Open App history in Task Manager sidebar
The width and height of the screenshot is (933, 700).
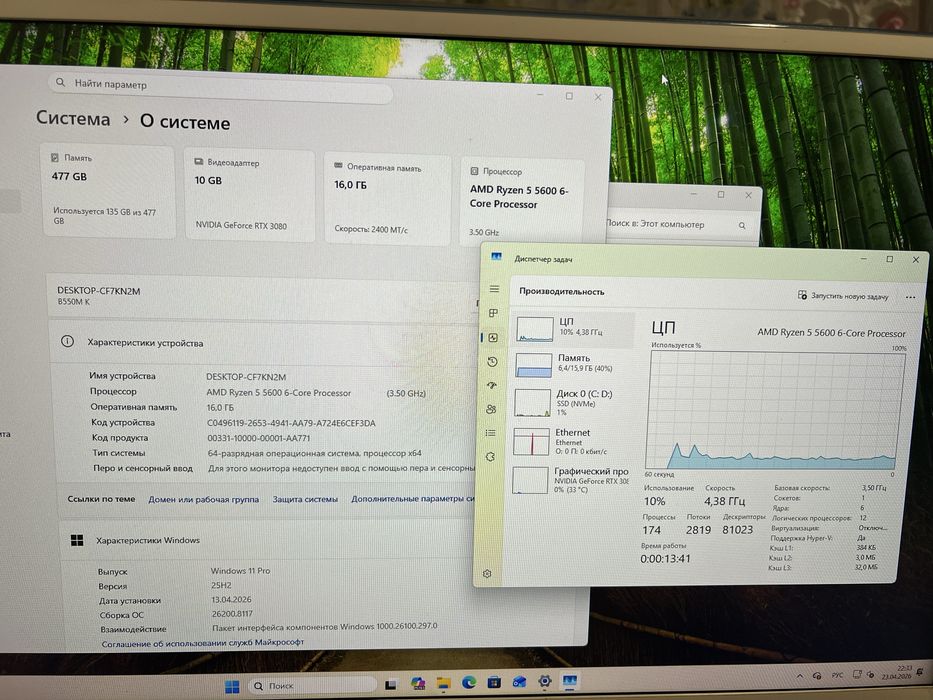click(492, 362)
